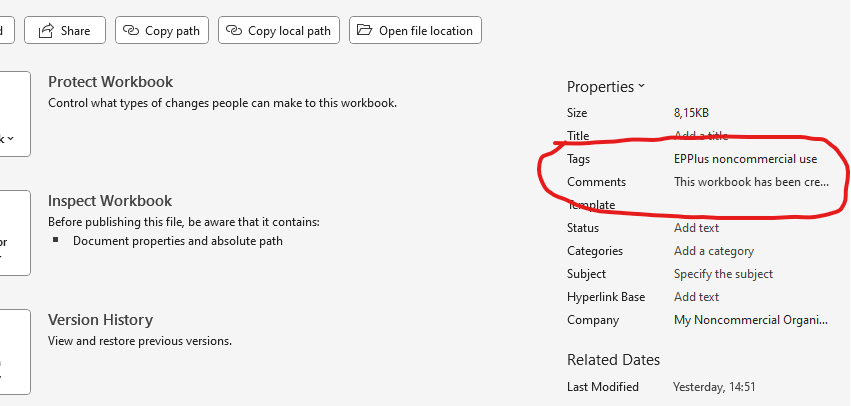Click the Inspect Workbook heading
851x406 pixels.
tap(110, 201)
